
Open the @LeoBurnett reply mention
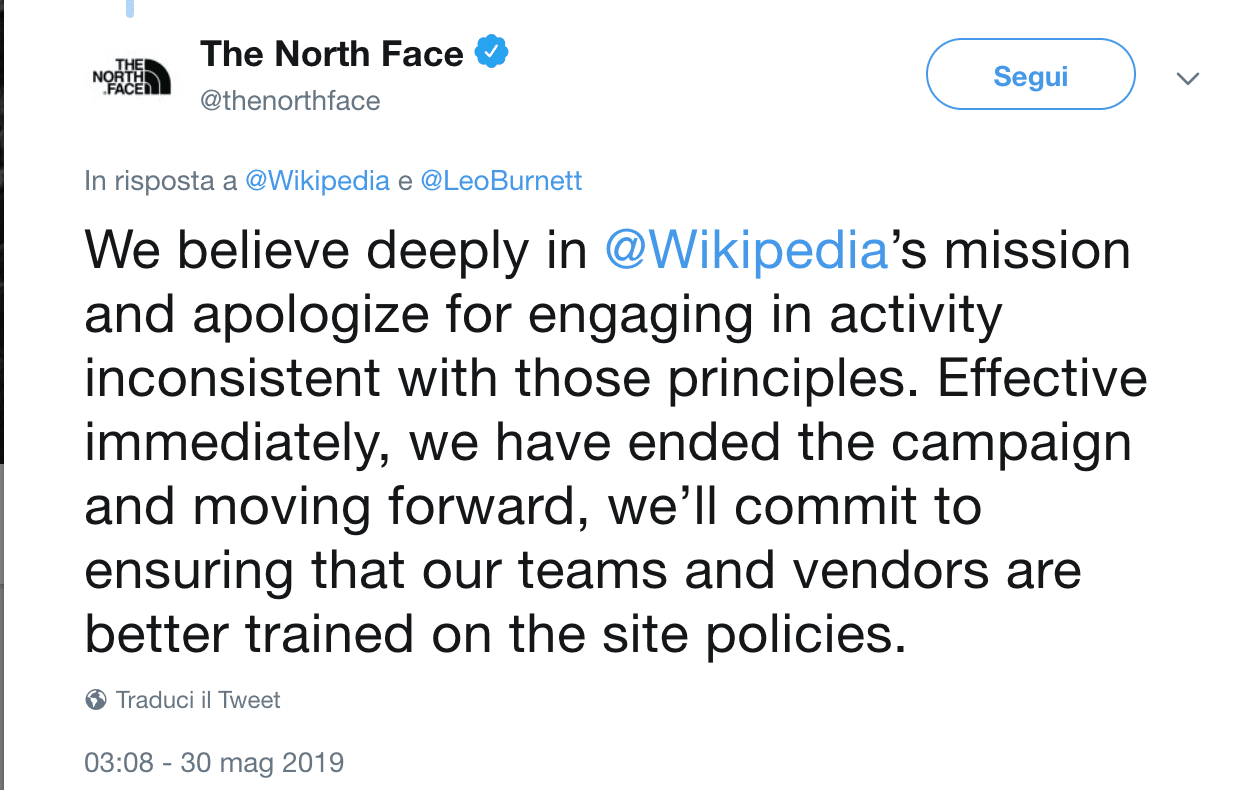point(501,181)
